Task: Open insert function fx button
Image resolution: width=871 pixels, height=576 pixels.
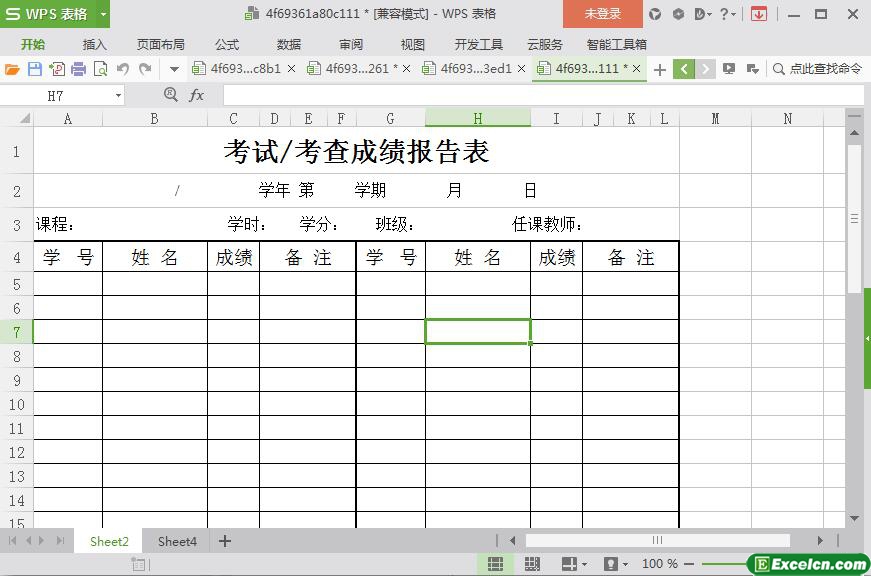Action: click(x=196, y=96)
